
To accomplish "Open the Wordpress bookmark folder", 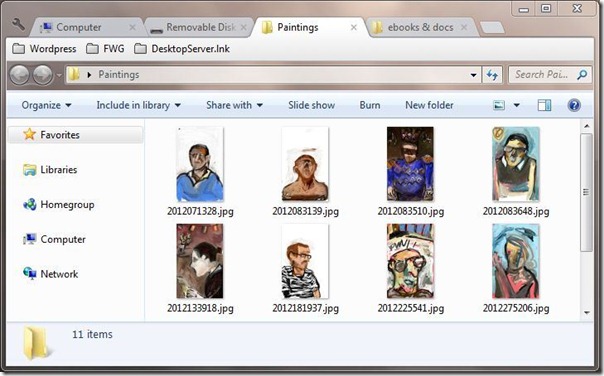I will click(x=44, y=49).
